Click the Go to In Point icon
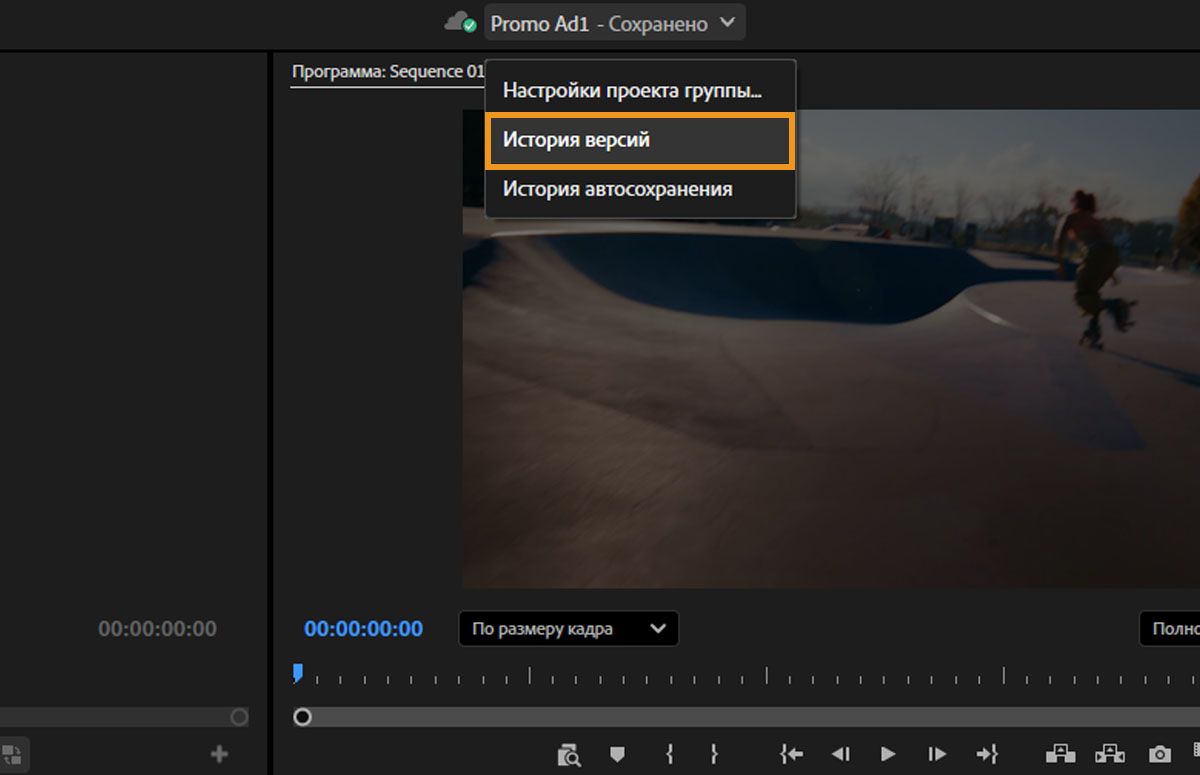This screenshot has width=1200, height=775. (x=790, y=754)
